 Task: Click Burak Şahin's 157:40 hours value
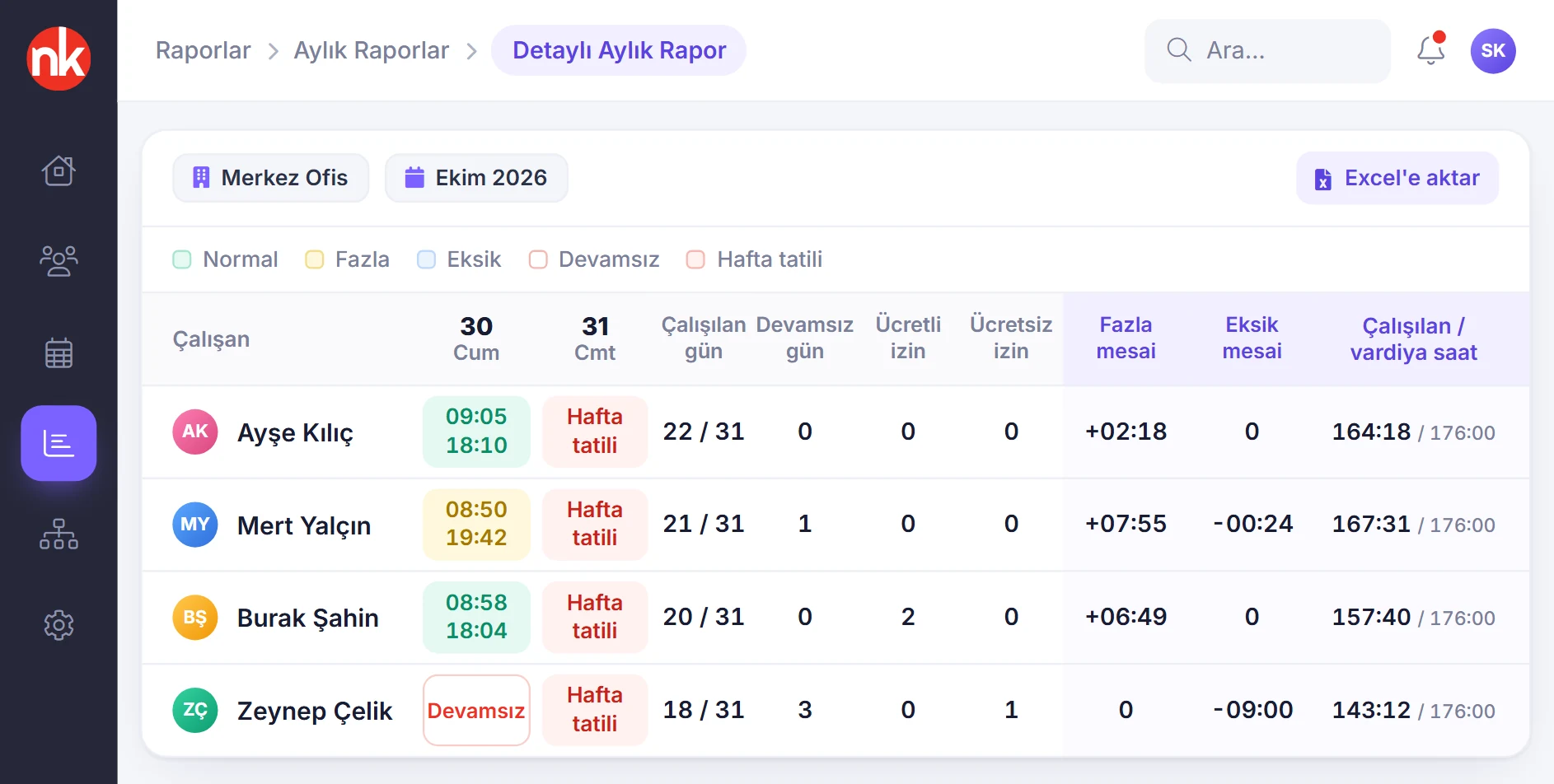pyautogui.click(x=1371, y=617)
